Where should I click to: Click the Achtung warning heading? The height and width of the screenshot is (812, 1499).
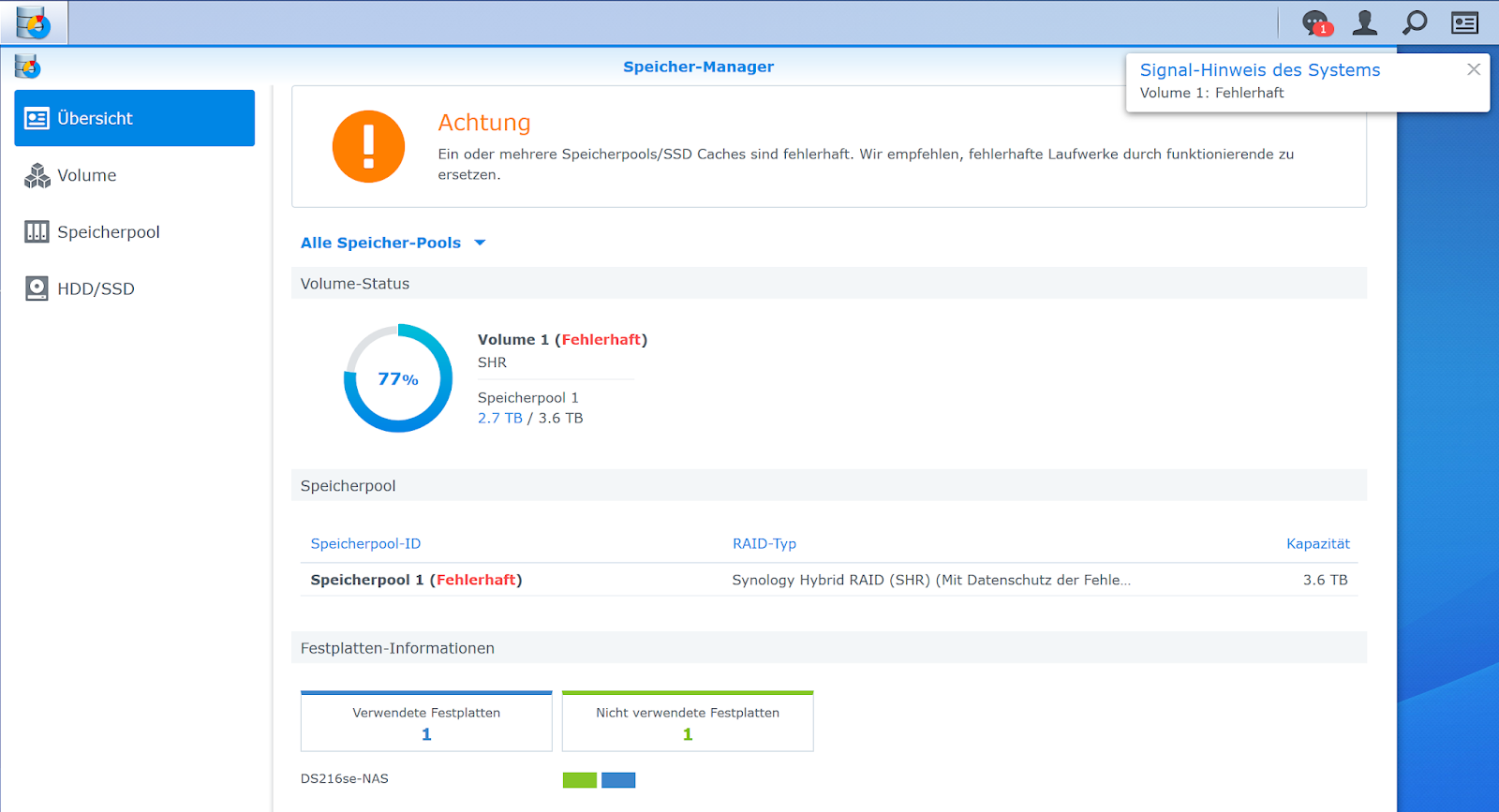[x=484, y=123]
